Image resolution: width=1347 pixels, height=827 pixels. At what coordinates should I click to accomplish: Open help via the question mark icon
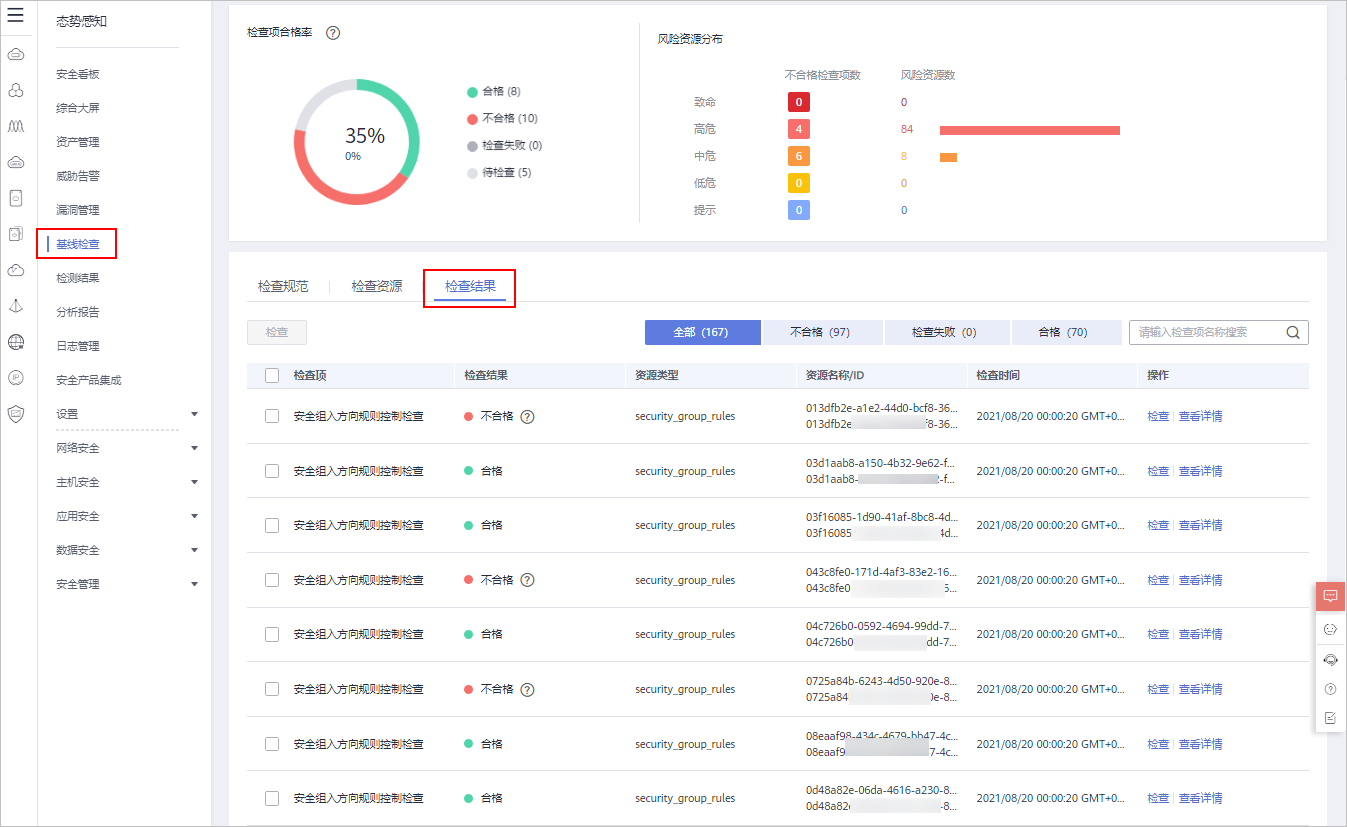[x=1330, y=688]
